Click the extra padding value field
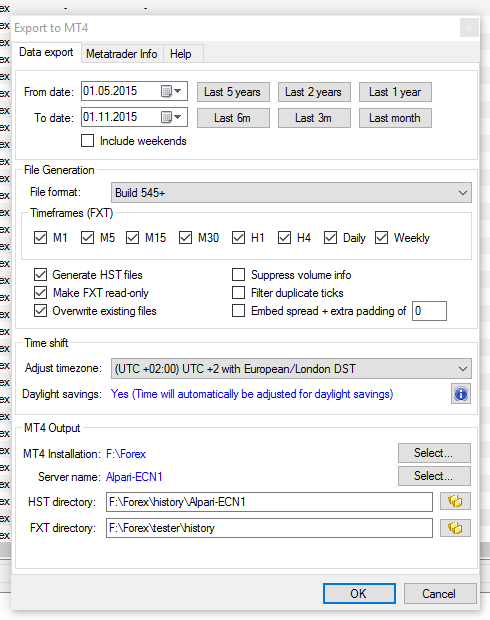This screenshot has height=620, width=490. pyautogui.click(x=429, y=311)
